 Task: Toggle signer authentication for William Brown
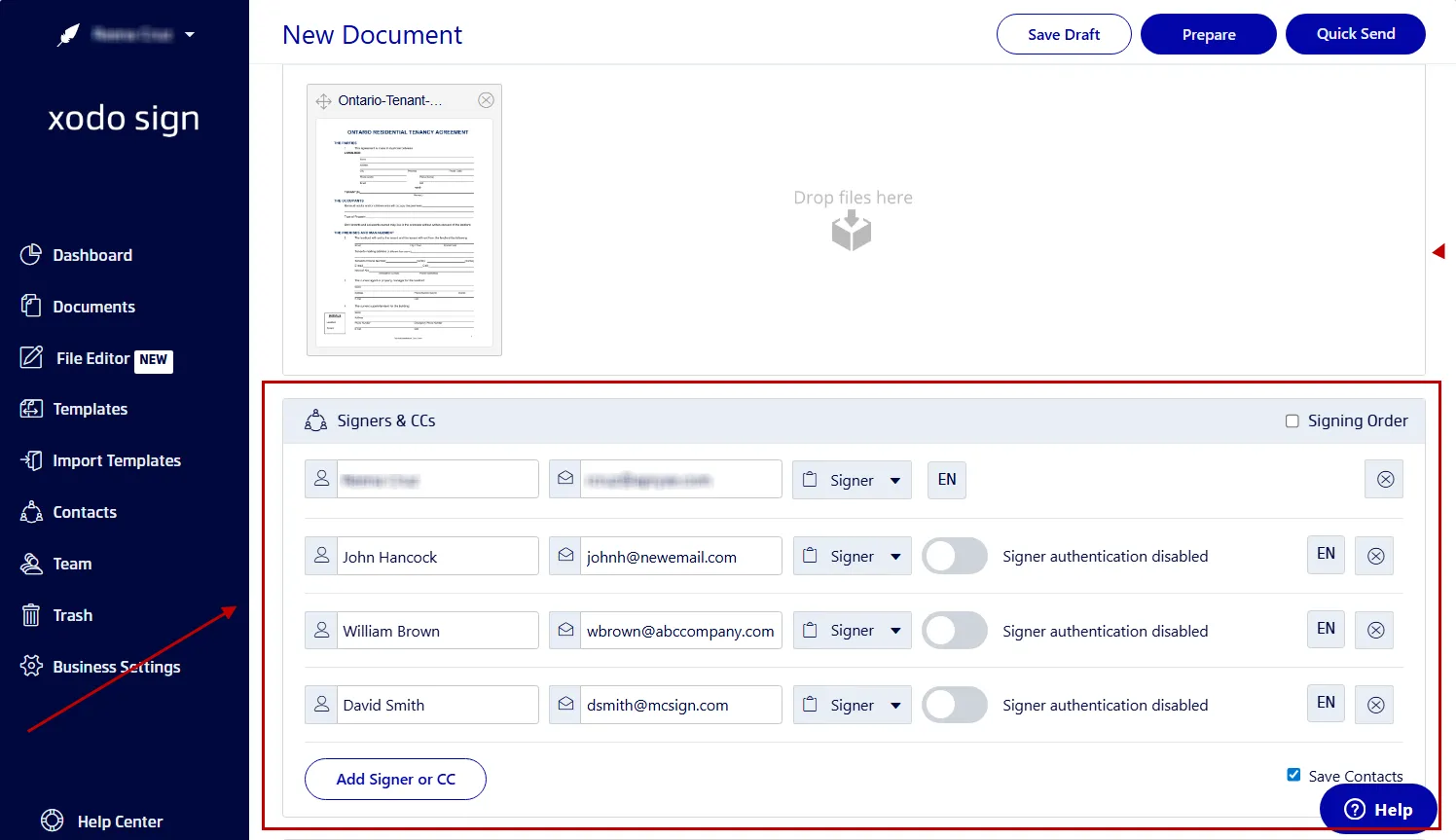(x=955, y=631)
